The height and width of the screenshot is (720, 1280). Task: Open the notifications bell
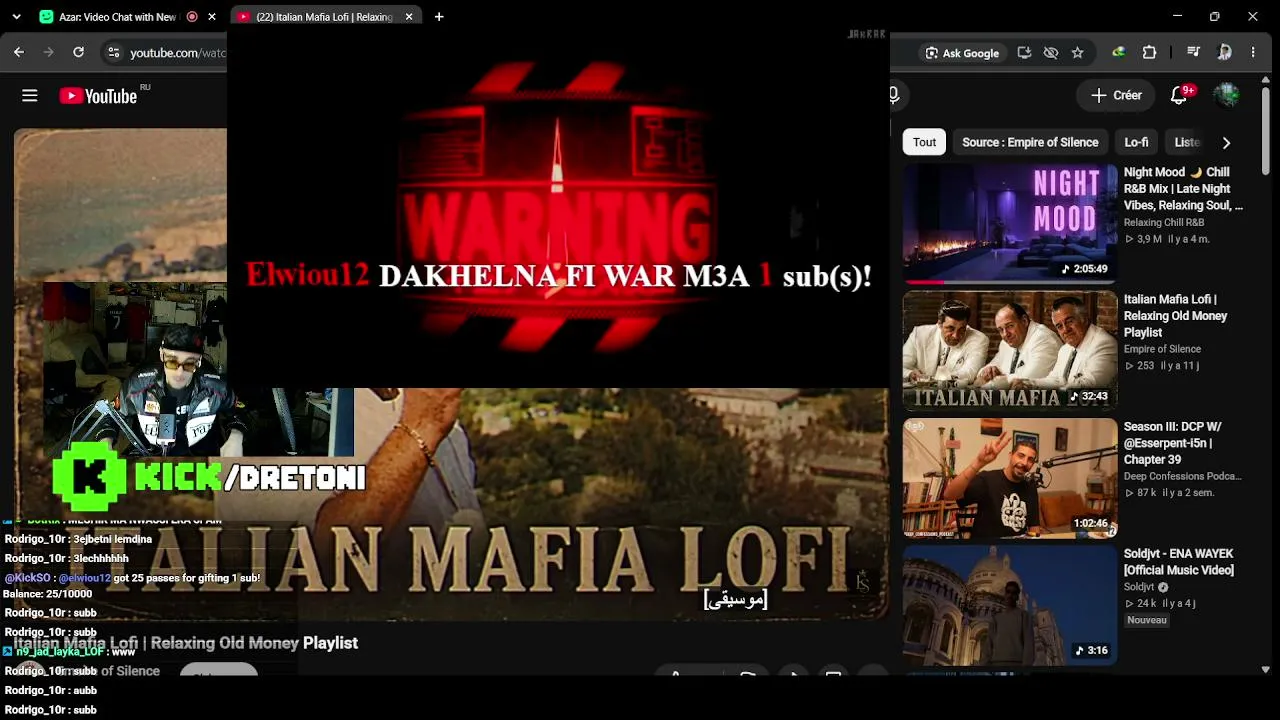coord(1179,96)
